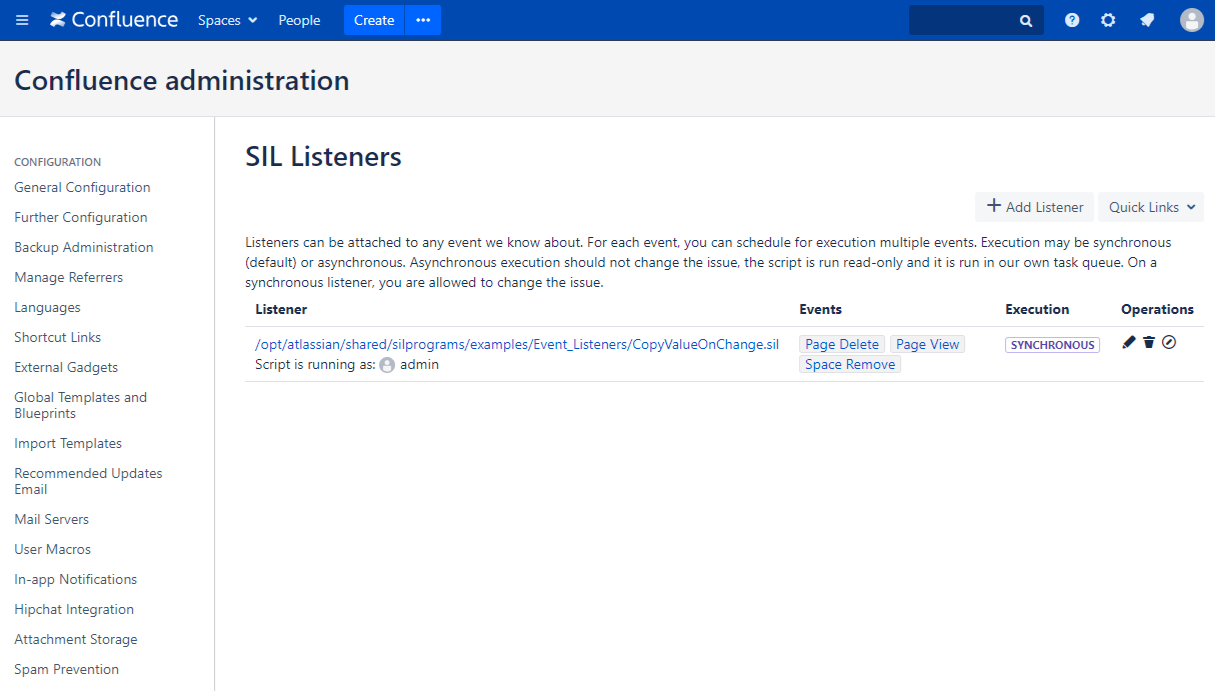Viewport: 1215px width, 691px height.
Task: Open the user profile avatar
Action: [1191, 20]
